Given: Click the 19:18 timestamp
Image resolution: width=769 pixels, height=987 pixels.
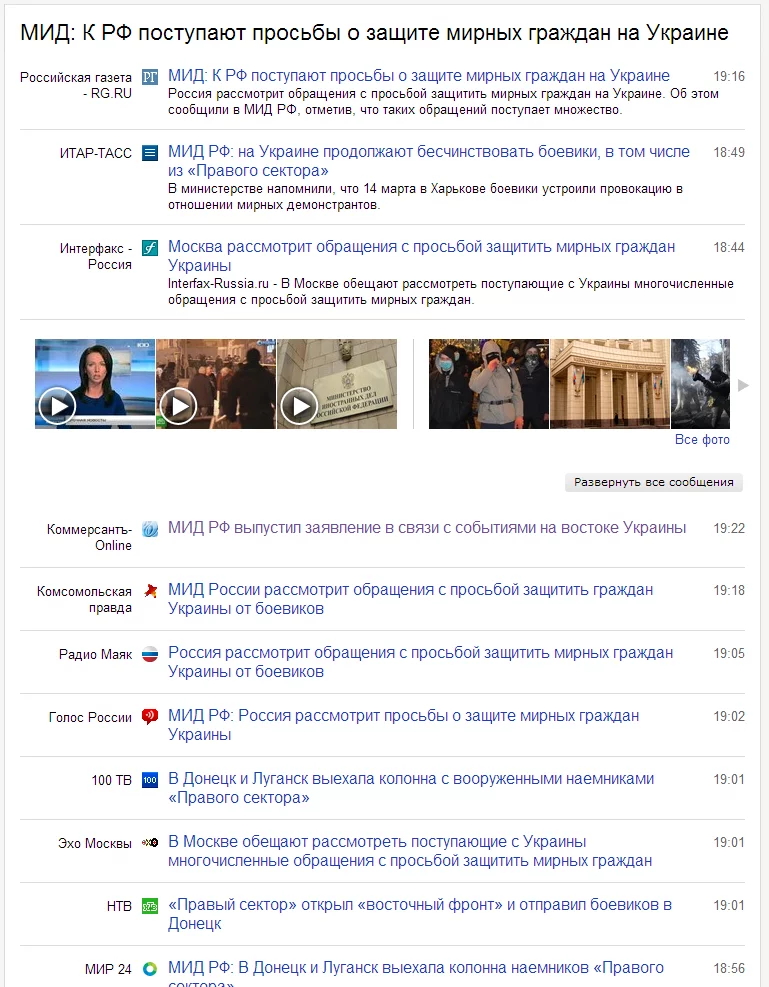Looking at the screenshot, I should tap(729, 590).
